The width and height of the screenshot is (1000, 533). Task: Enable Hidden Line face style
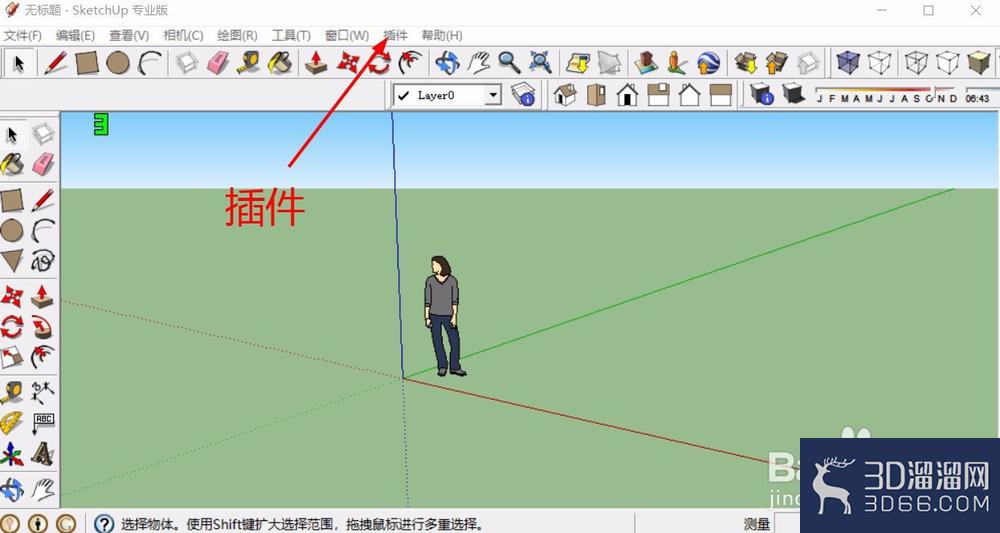coord(948,62)
